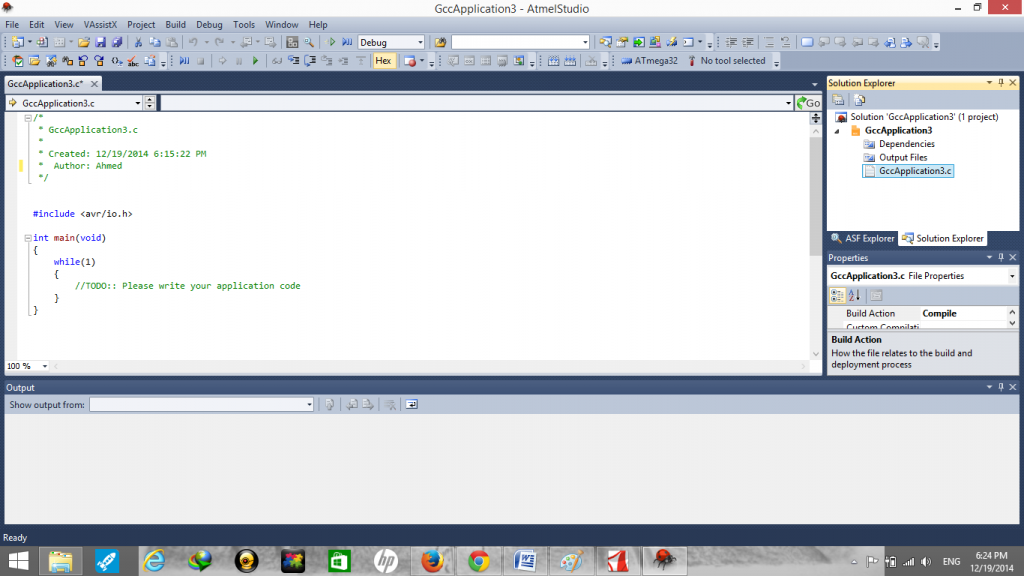Open the Build menu
This screenshot has height=576, width=1024.
175,24
